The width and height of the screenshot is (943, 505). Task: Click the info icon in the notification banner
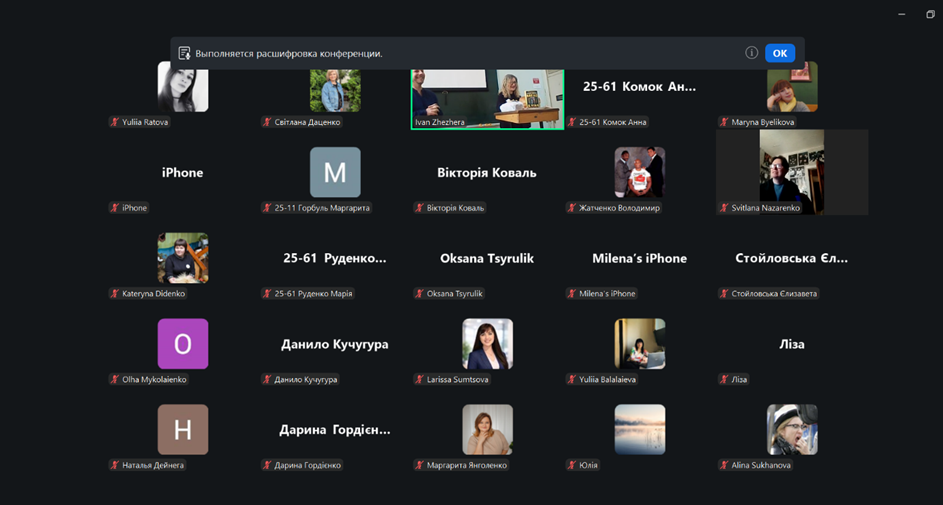point(751,53)
